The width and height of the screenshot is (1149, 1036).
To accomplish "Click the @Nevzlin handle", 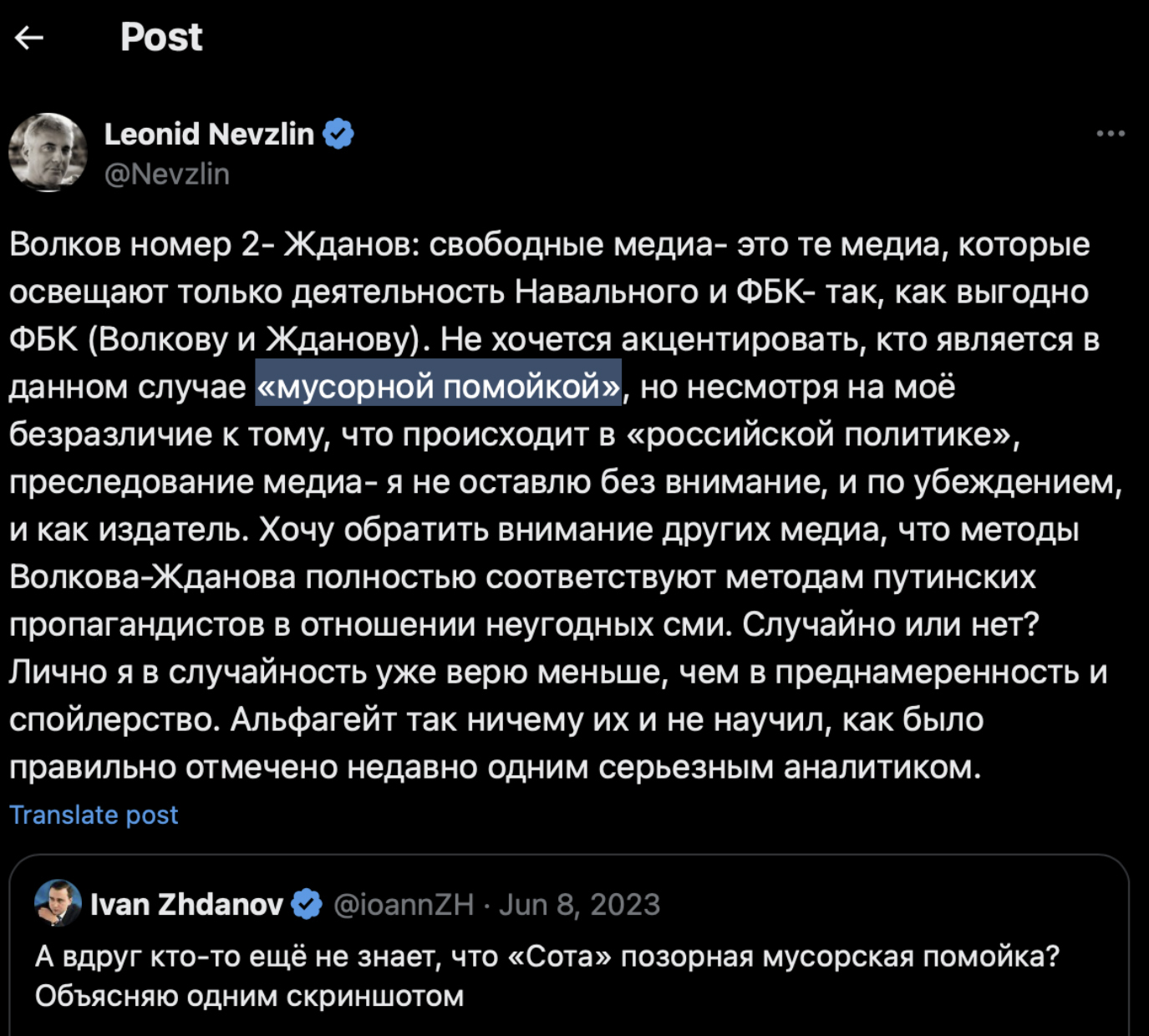I will coord(167,174).
